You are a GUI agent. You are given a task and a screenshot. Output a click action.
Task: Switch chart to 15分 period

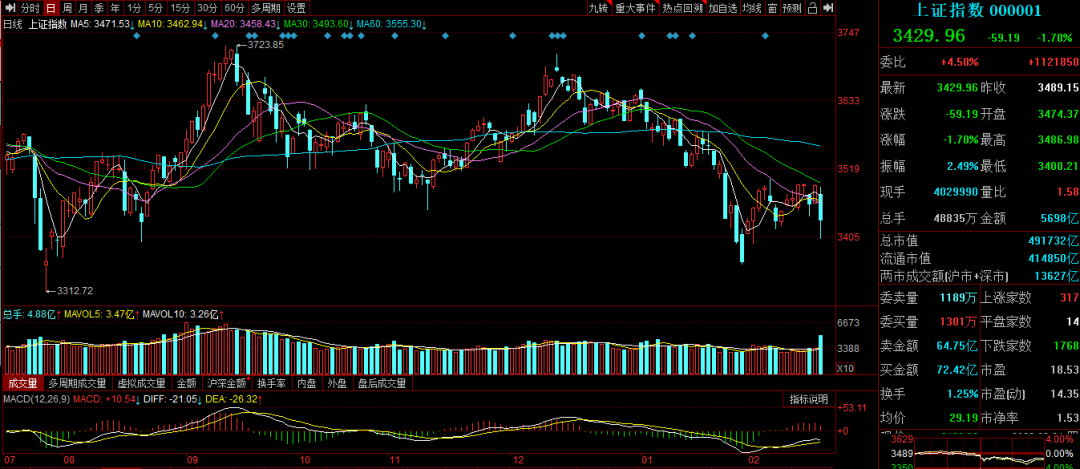(180, 8)
